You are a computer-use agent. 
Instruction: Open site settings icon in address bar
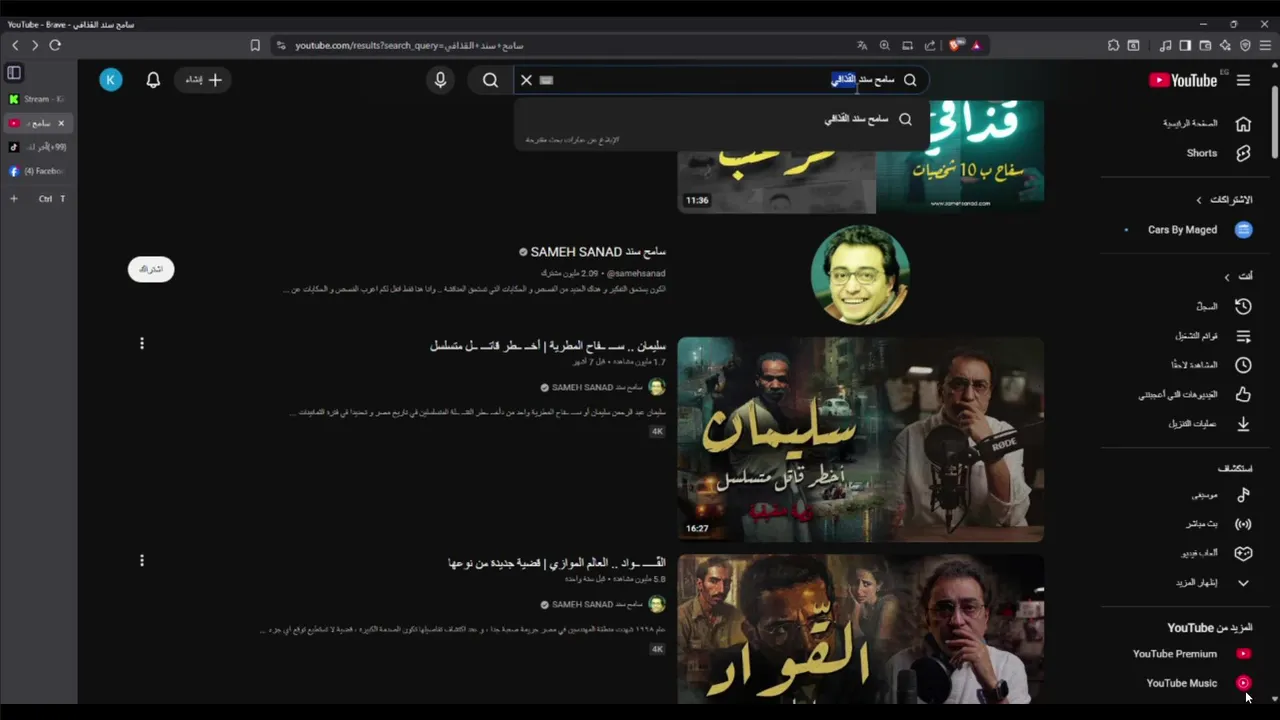click(x=280, y=45)
